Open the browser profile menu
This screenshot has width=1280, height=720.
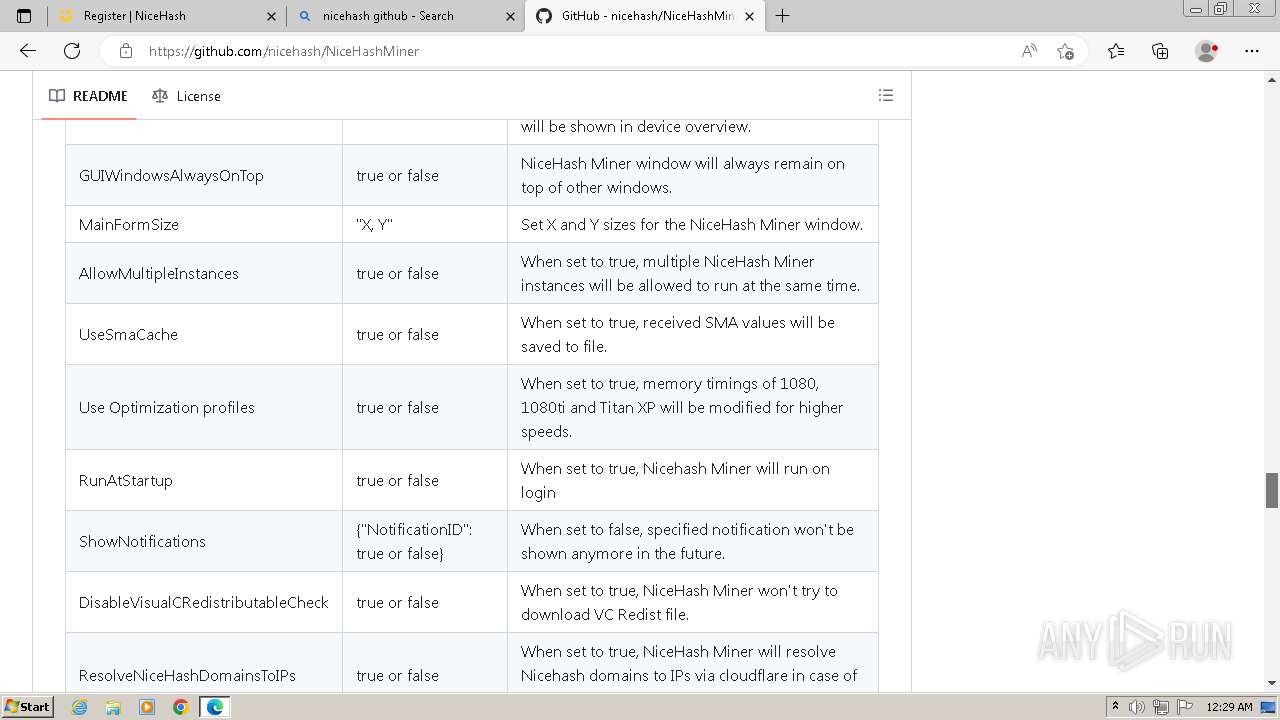coord(1207,51)
